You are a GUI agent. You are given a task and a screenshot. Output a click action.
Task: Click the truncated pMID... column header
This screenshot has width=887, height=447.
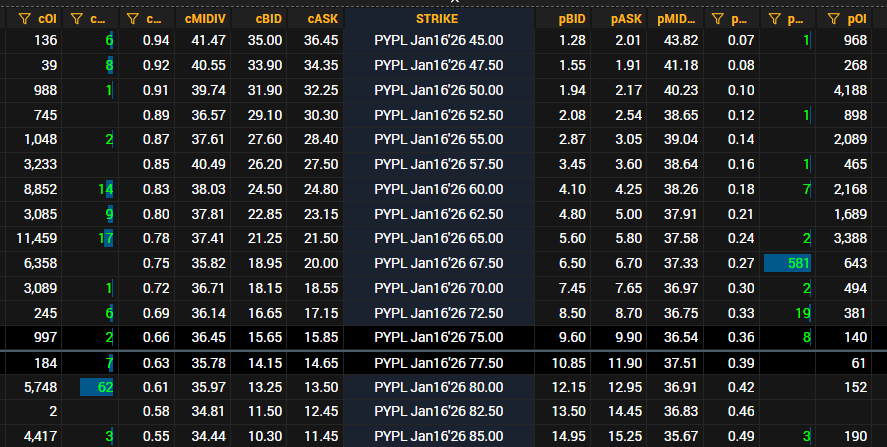coord(676,19)
